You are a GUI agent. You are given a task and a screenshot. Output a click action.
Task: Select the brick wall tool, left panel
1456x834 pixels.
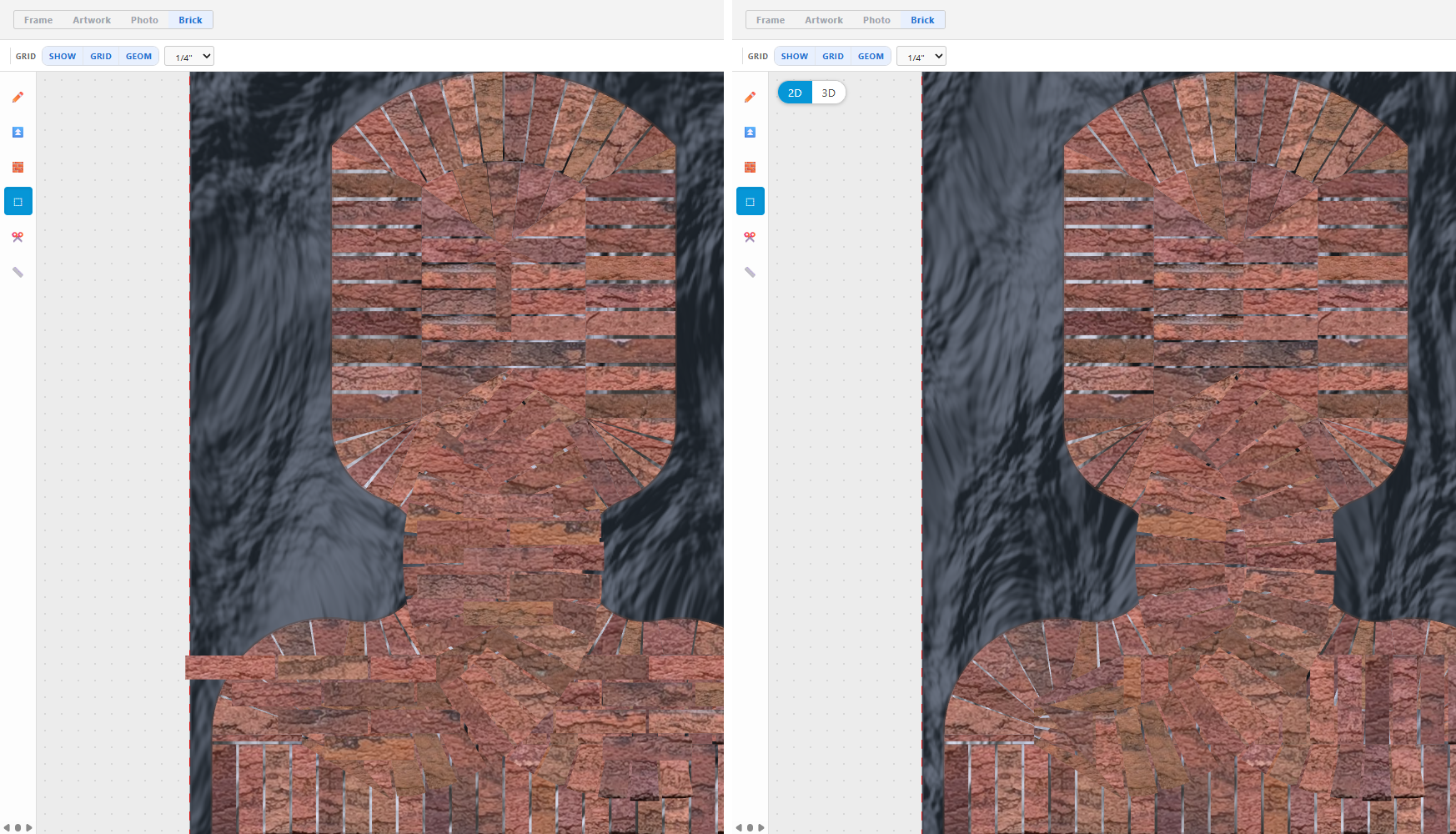point(18,168)
